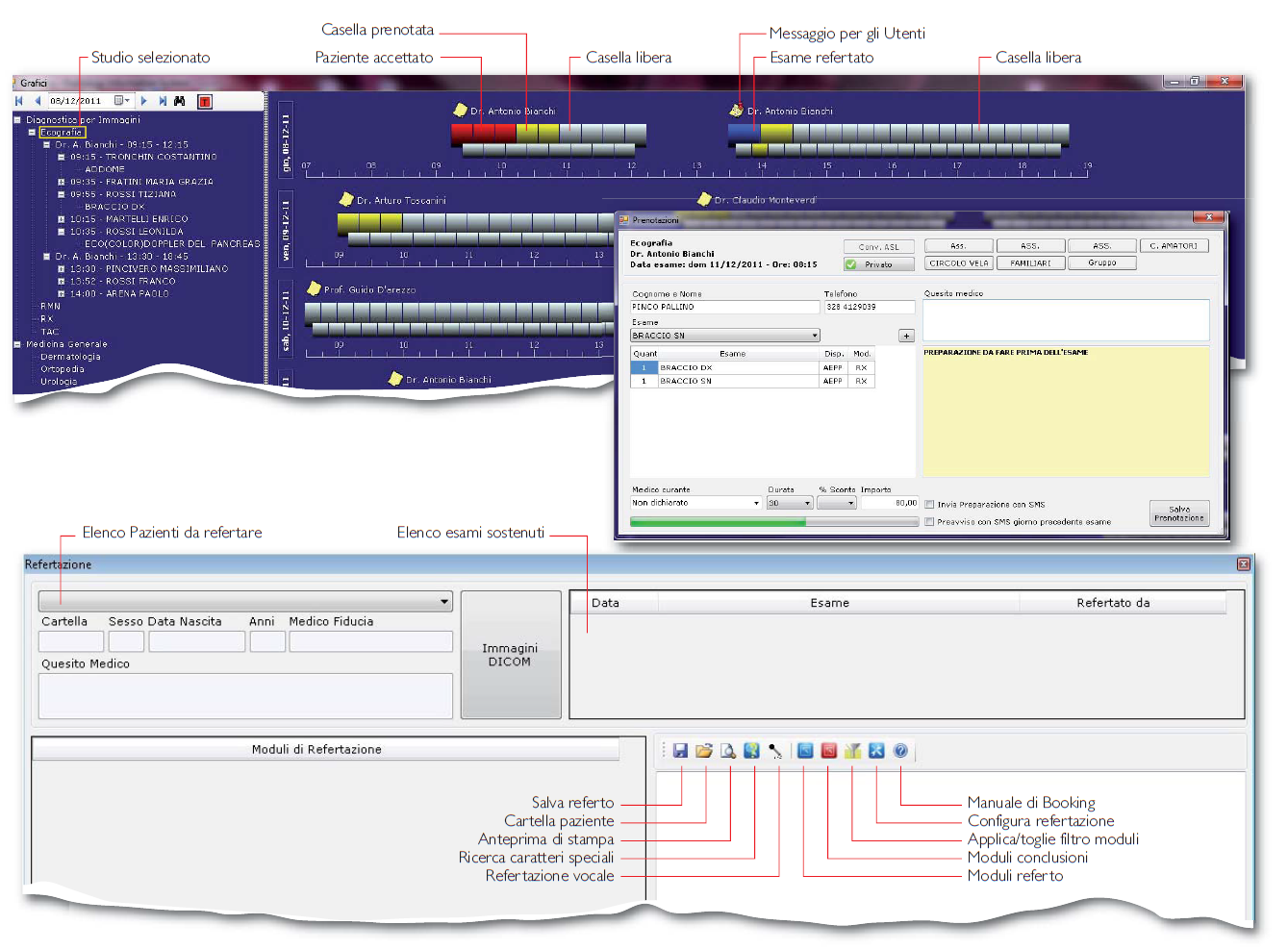Expand the 13:30 PINCIVERO MASSIMILIANO node
This screenshot has height=950, width=1288.
coord(62,269)
